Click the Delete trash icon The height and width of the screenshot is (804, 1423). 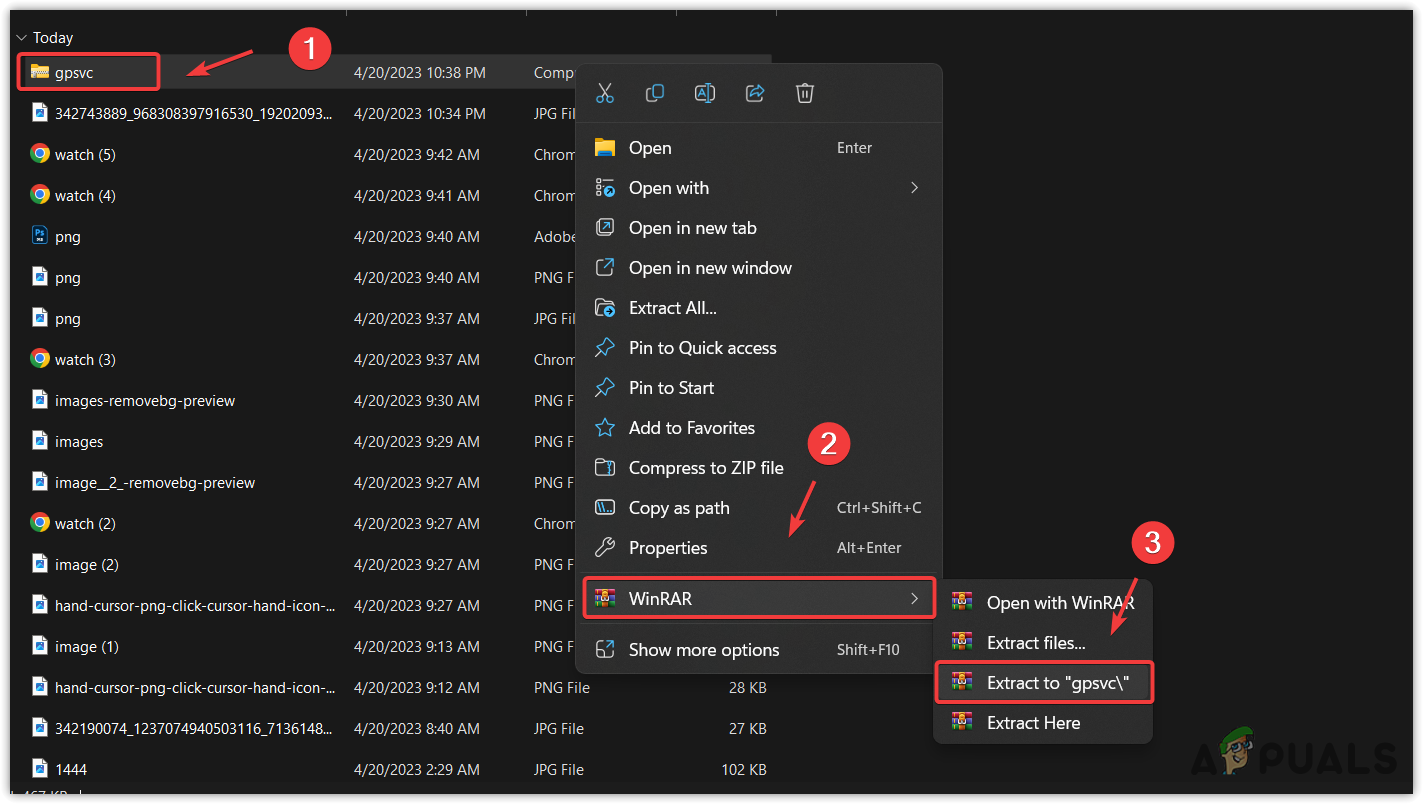tap(805, 93)
